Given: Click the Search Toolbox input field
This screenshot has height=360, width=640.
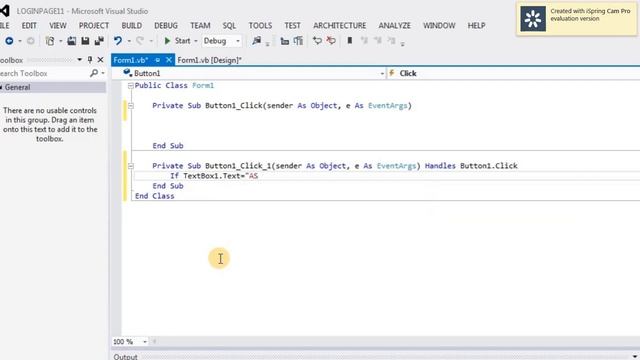Looking at the screenshot, I should point(44,73).
